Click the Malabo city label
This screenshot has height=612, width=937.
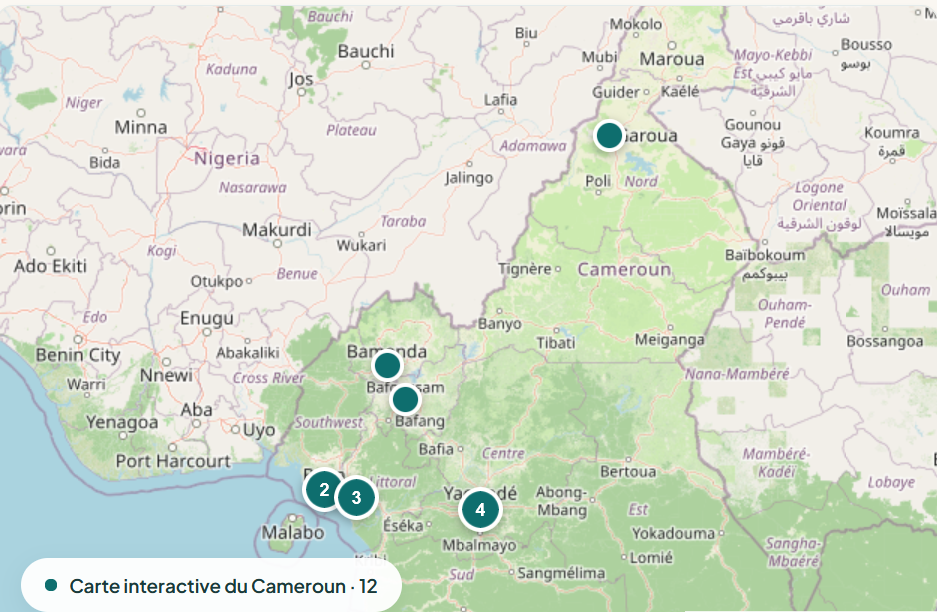pyautogui.click(x=292, y=533)
